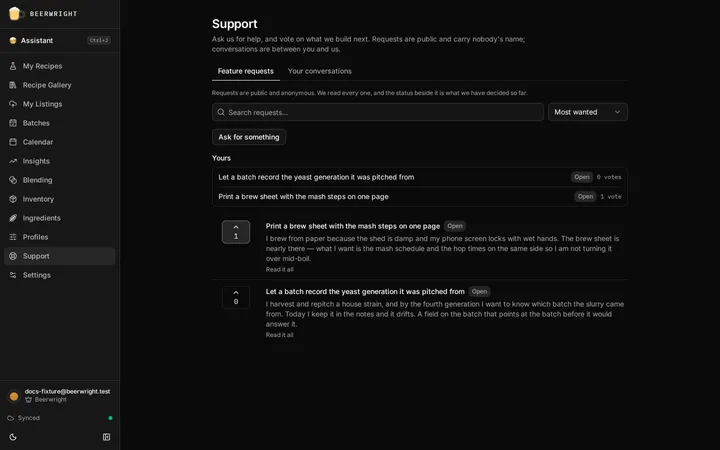Click the Open badge beside brew sheet title
The width and height of the screenshot is (720, 450).
coord(455,226)
